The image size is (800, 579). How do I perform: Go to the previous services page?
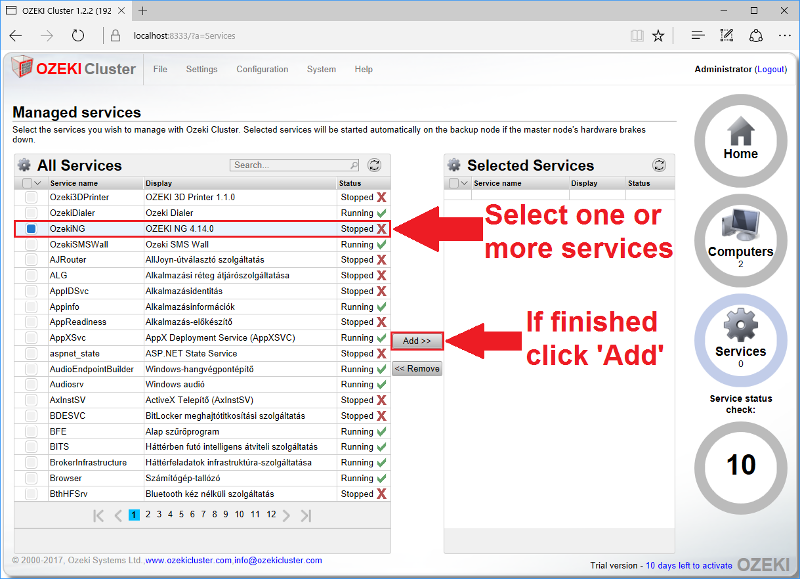pyautogui.click(x=118, y=515)
